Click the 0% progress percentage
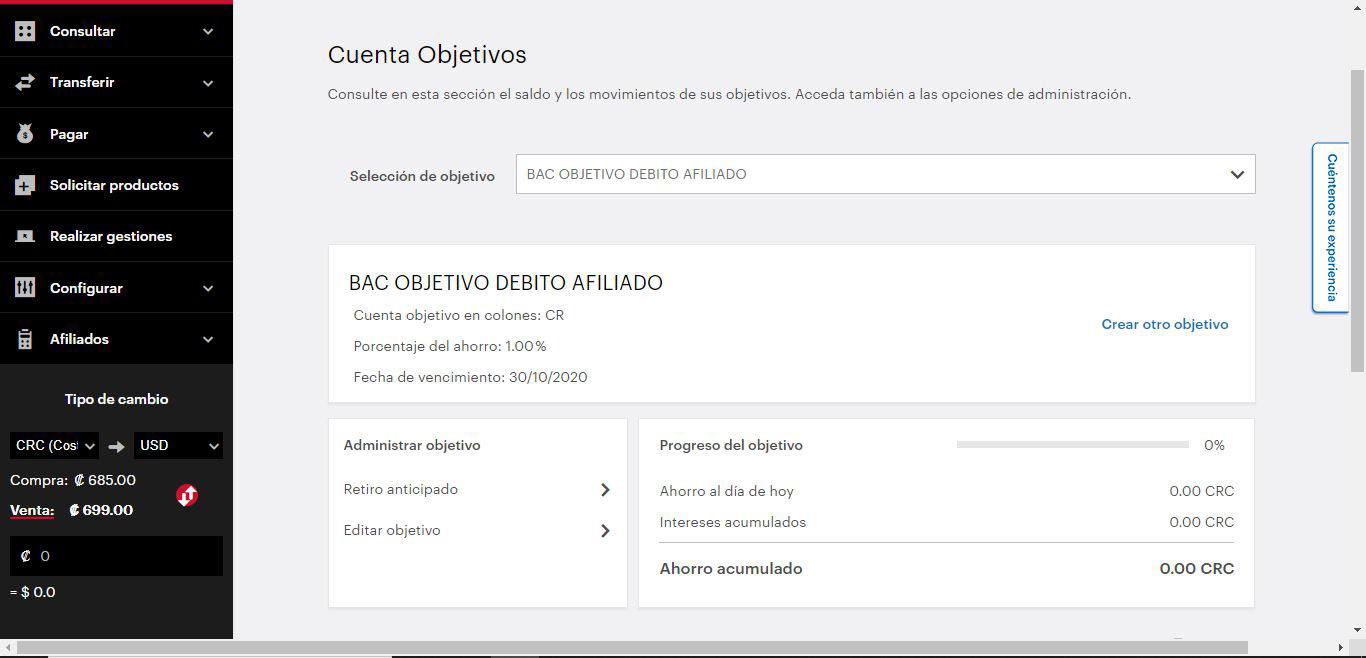 [x=1214, y=445]
